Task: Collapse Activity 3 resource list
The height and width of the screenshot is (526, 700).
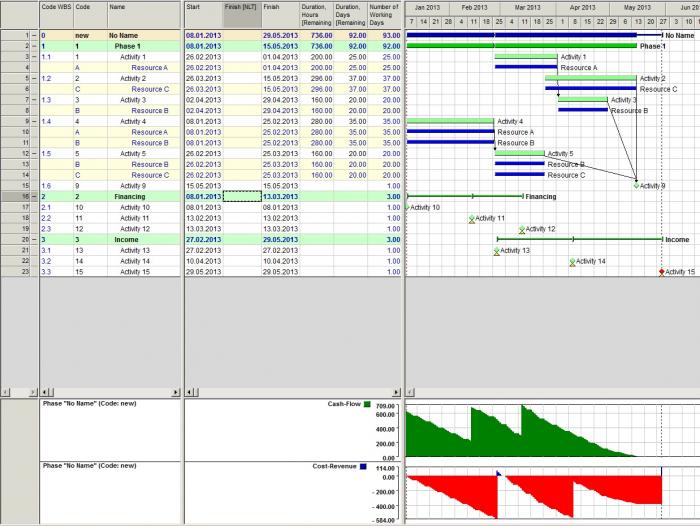Action: (x=34, y=100)
